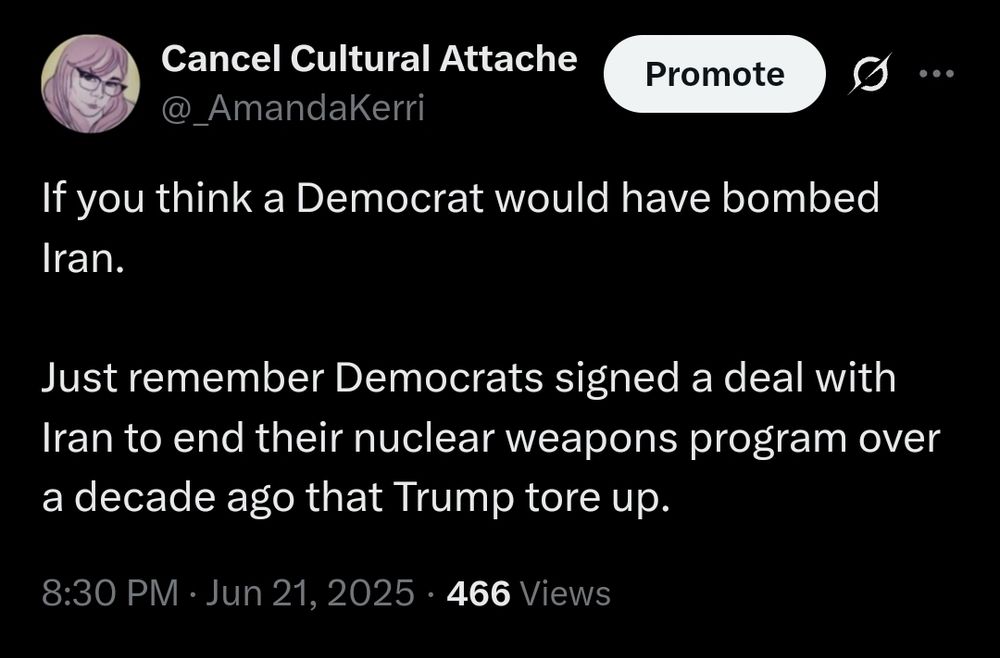This screenshot has width=1000, height=658.
Task: Click the word 'Attache' in the display name
Action: pos(508,59)
